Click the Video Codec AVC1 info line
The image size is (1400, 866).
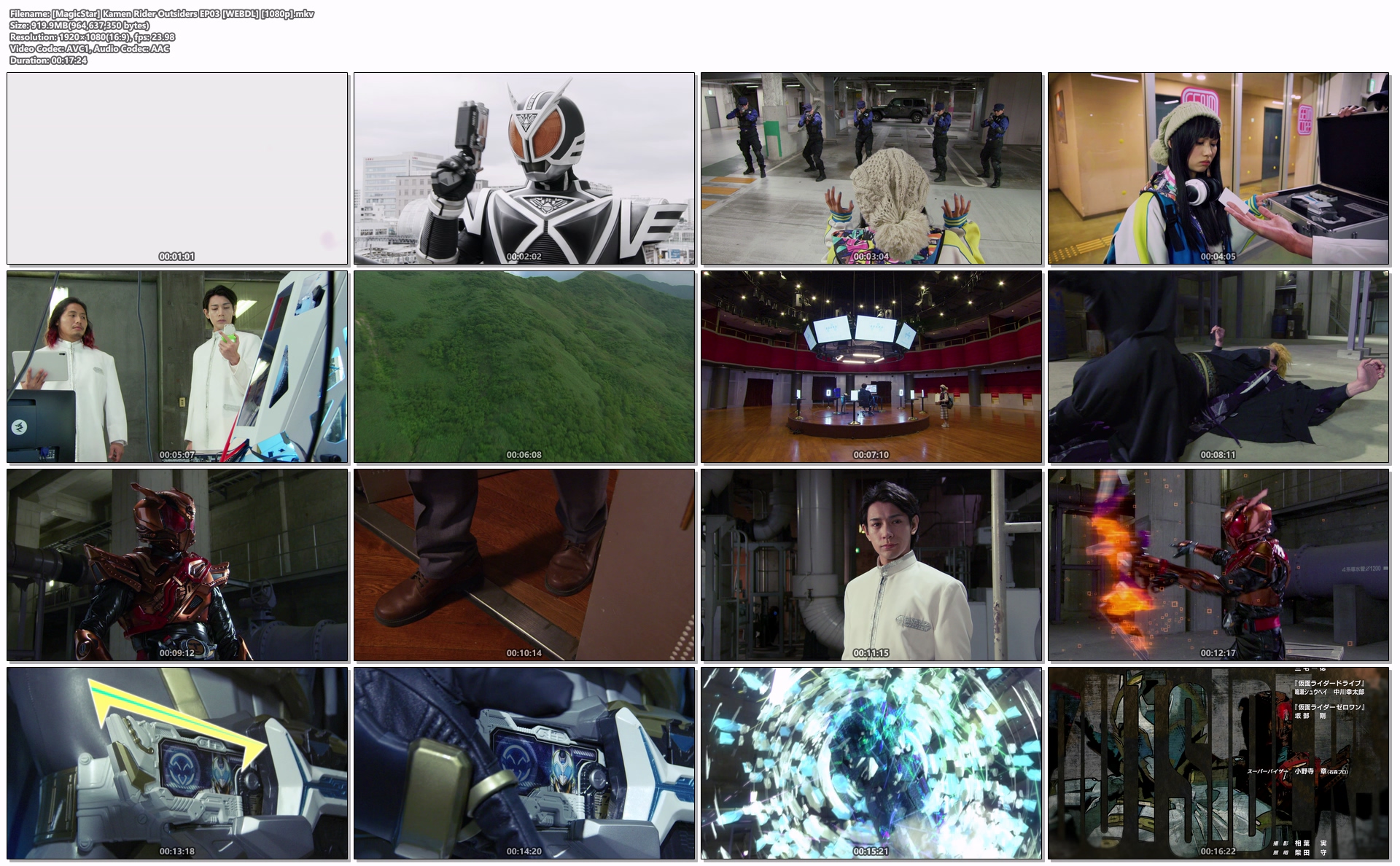click(90, 49)
